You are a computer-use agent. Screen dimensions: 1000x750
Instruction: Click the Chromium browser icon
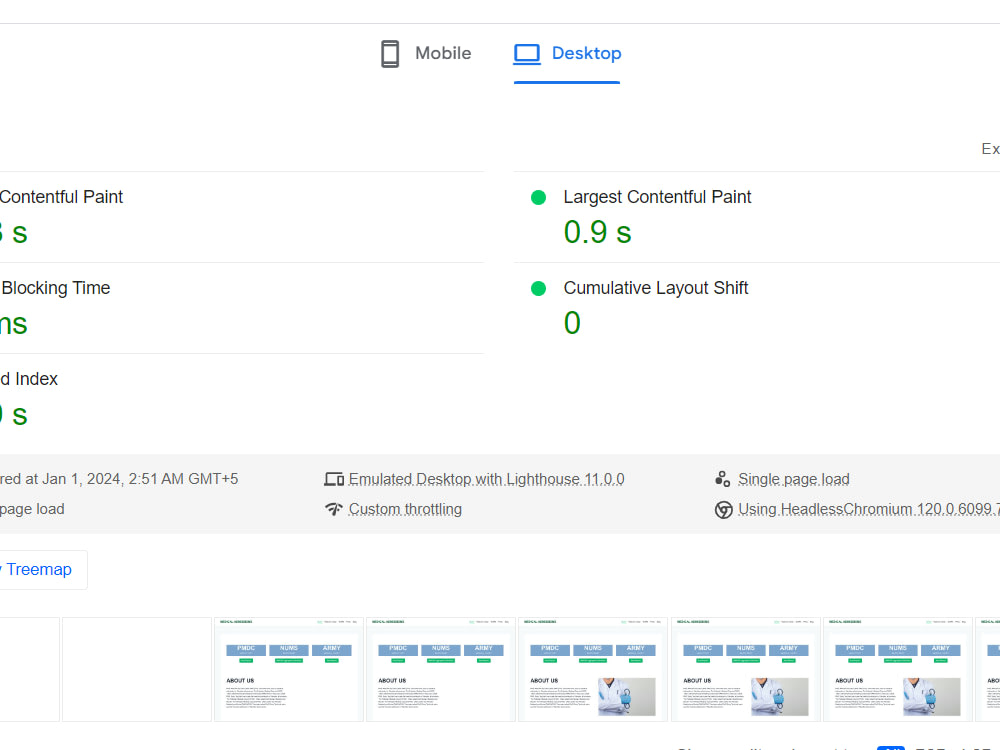(723, 510)
